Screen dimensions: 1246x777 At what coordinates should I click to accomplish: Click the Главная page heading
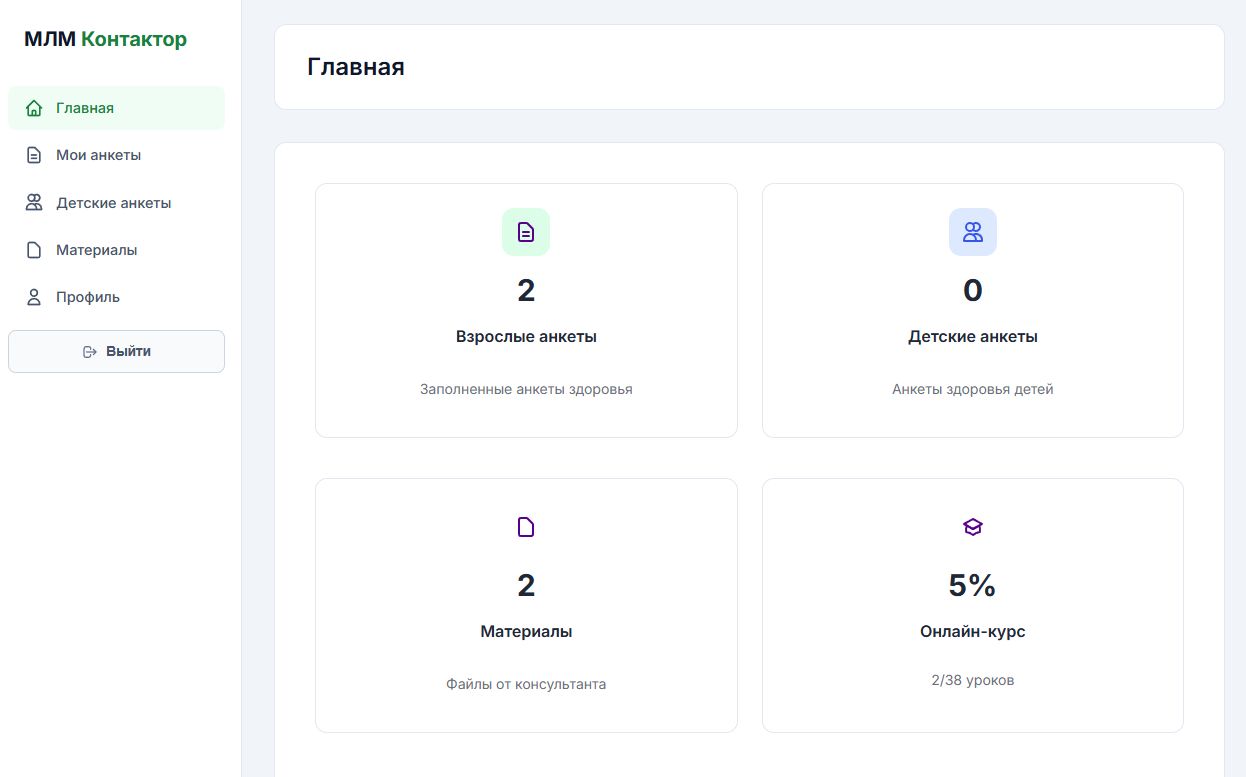click(x=356, y=67)
